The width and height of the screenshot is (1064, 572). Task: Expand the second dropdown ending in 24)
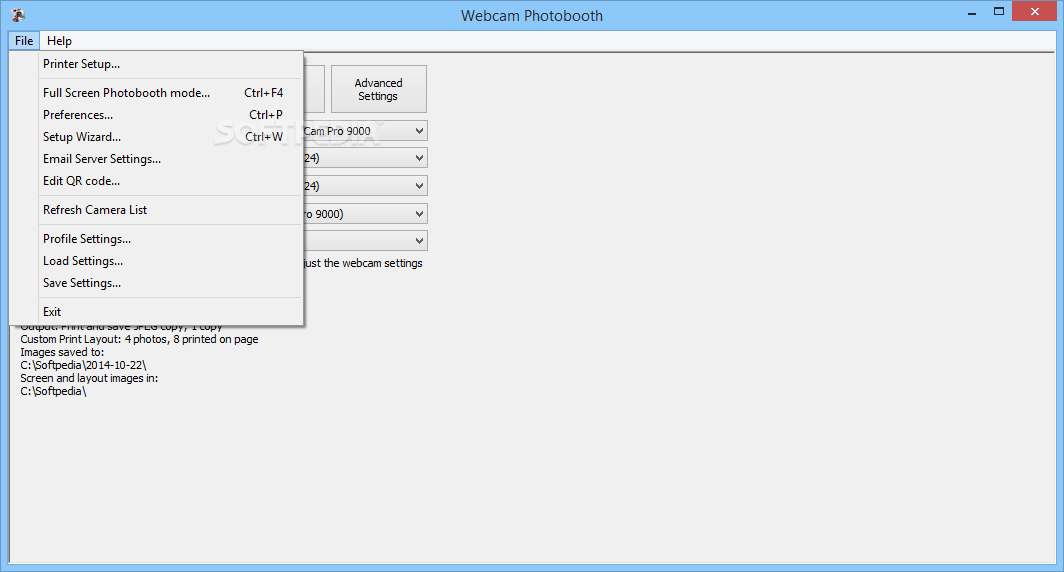pos(419,158)
